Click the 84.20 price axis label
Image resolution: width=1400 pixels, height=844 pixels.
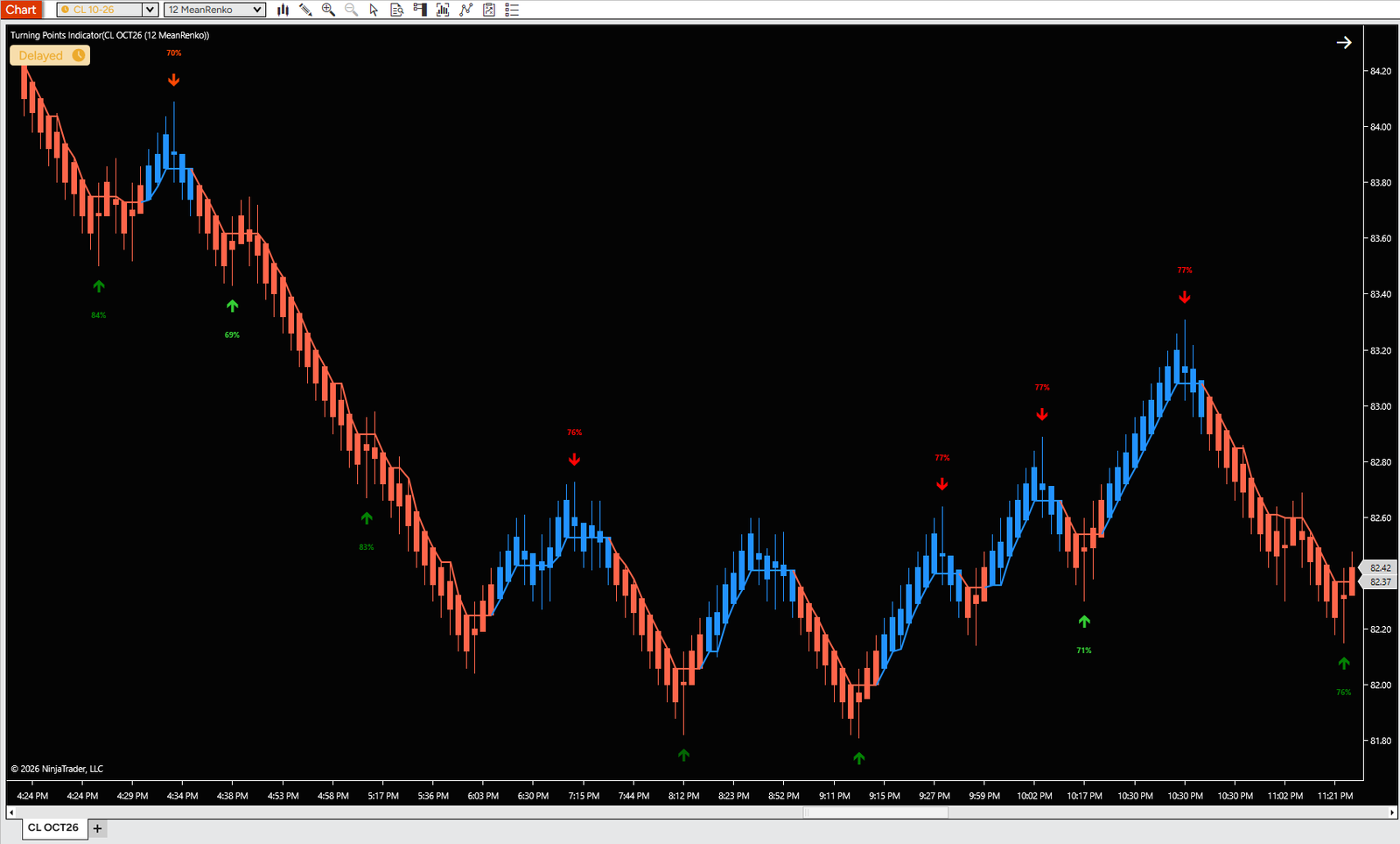[x=1381, y=71]
